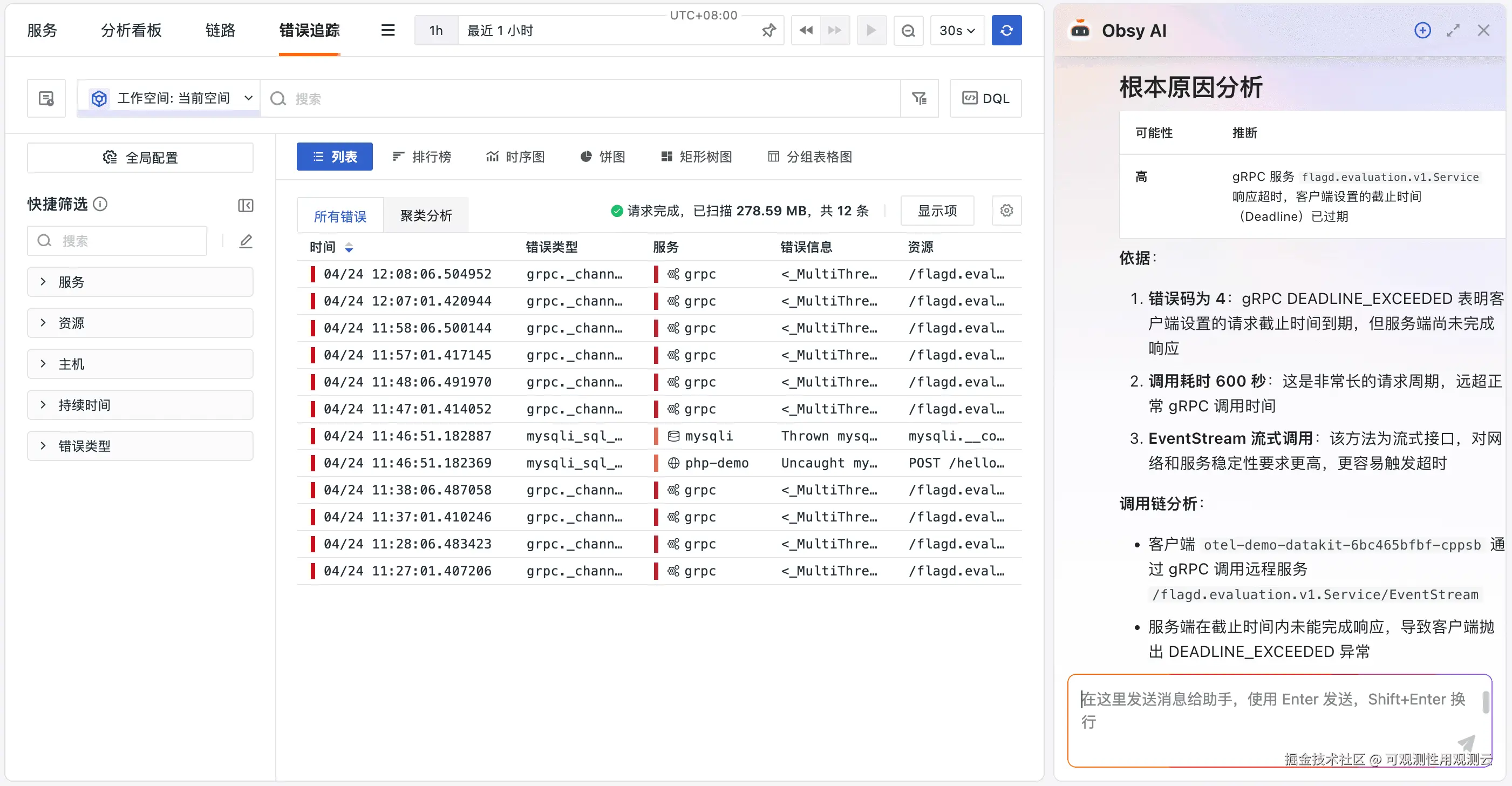
Task: Open the 30s refresh interval dropdown
Action: [957, 31]
